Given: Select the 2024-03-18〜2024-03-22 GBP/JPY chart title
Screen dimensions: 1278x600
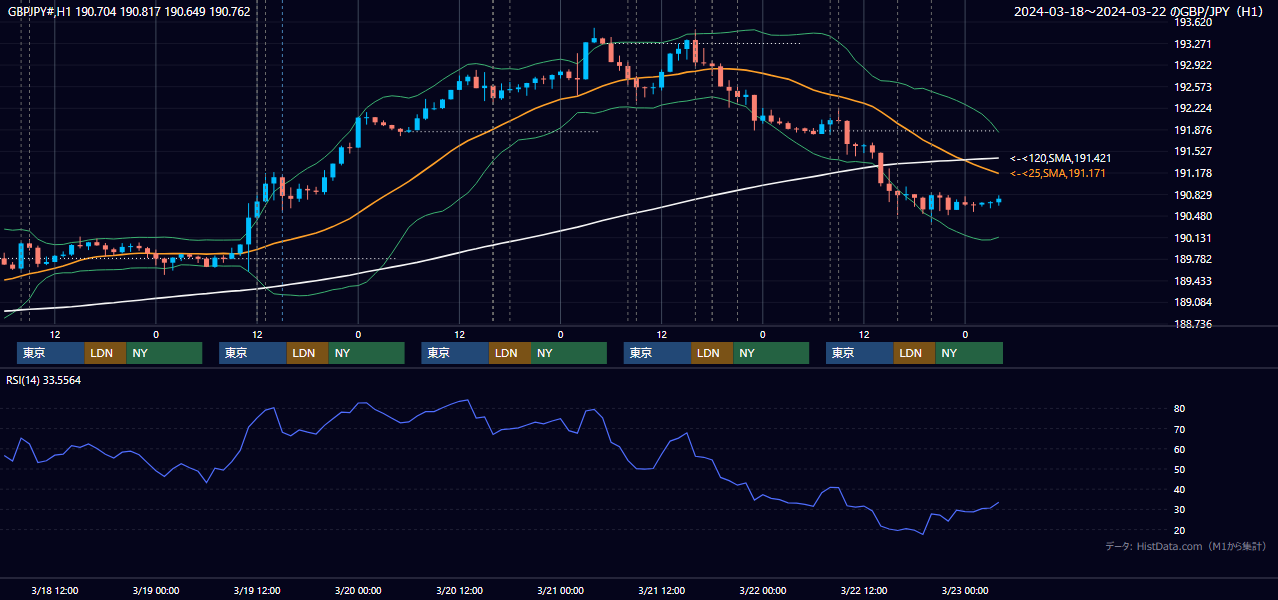Looking at the screenshot, I should pyautogui.click(x=1139, y=11).
